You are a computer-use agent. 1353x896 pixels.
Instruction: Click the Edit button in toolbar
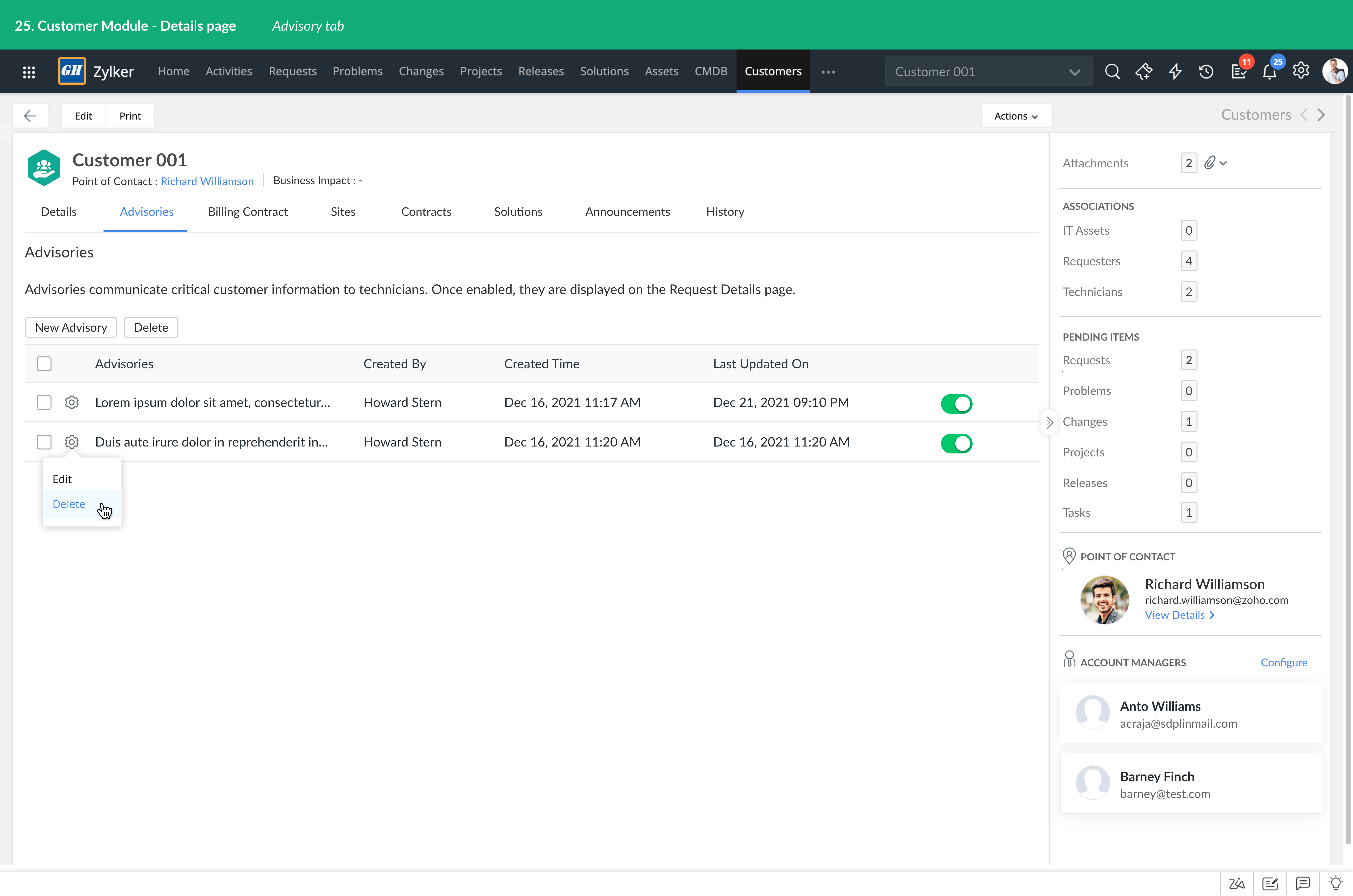point(83,116)
